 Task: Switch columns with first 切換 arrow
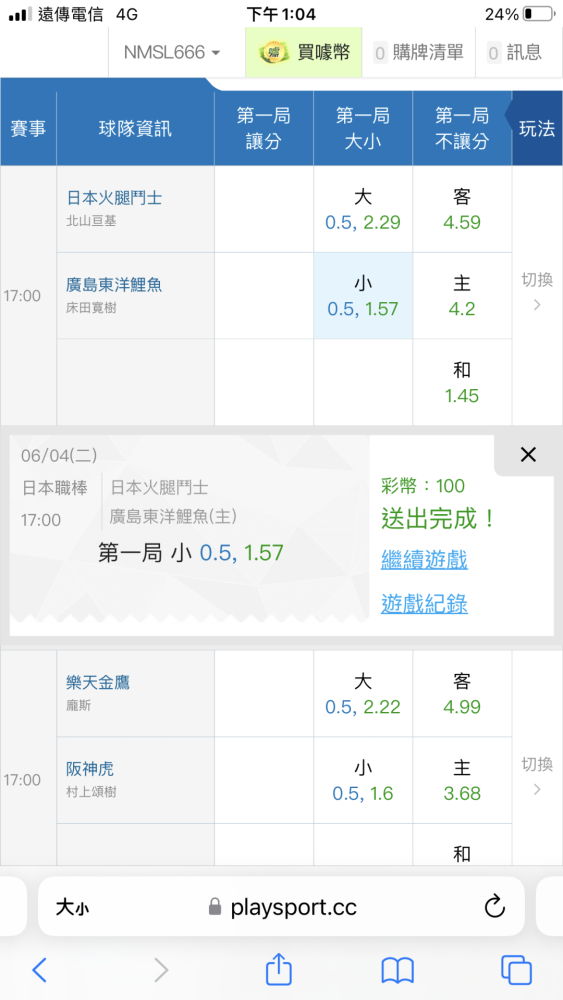coord(537,293)
